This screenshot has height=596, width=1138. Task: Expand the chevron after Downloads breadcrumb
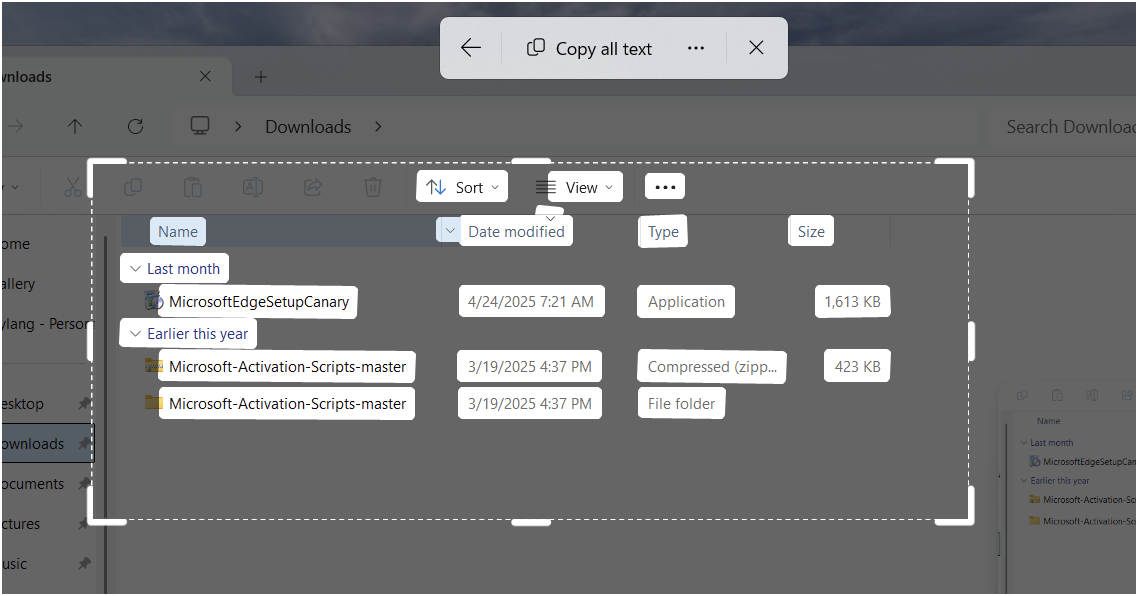tap(378, 126)
